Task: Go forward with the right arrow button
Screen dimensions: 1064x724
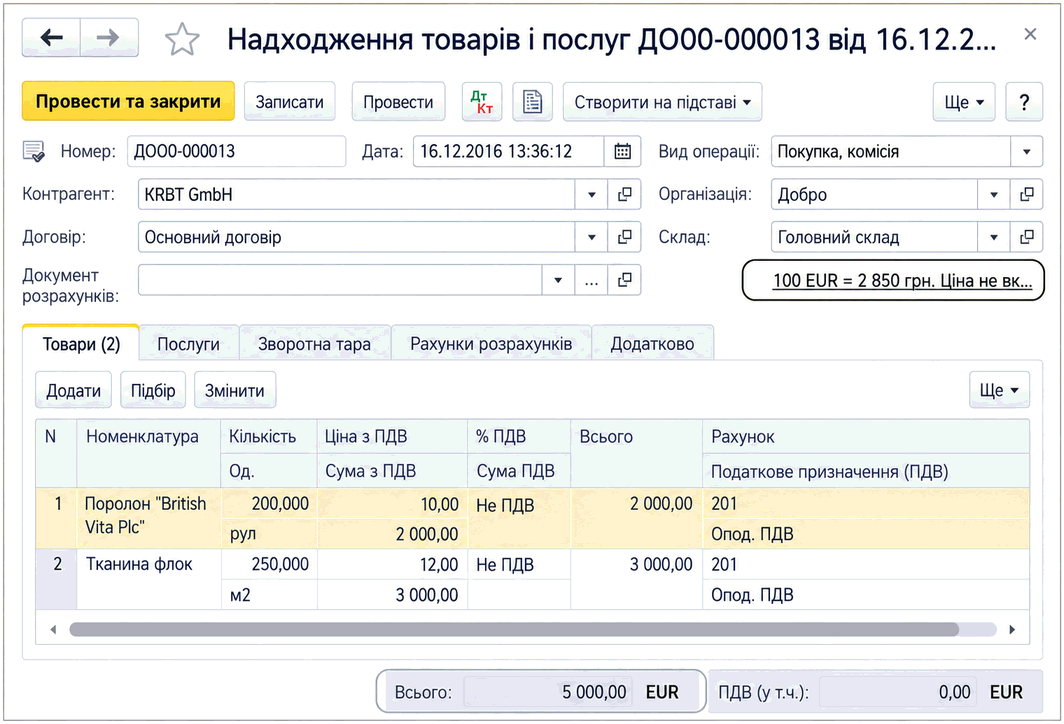Action: tap(109, 38)
